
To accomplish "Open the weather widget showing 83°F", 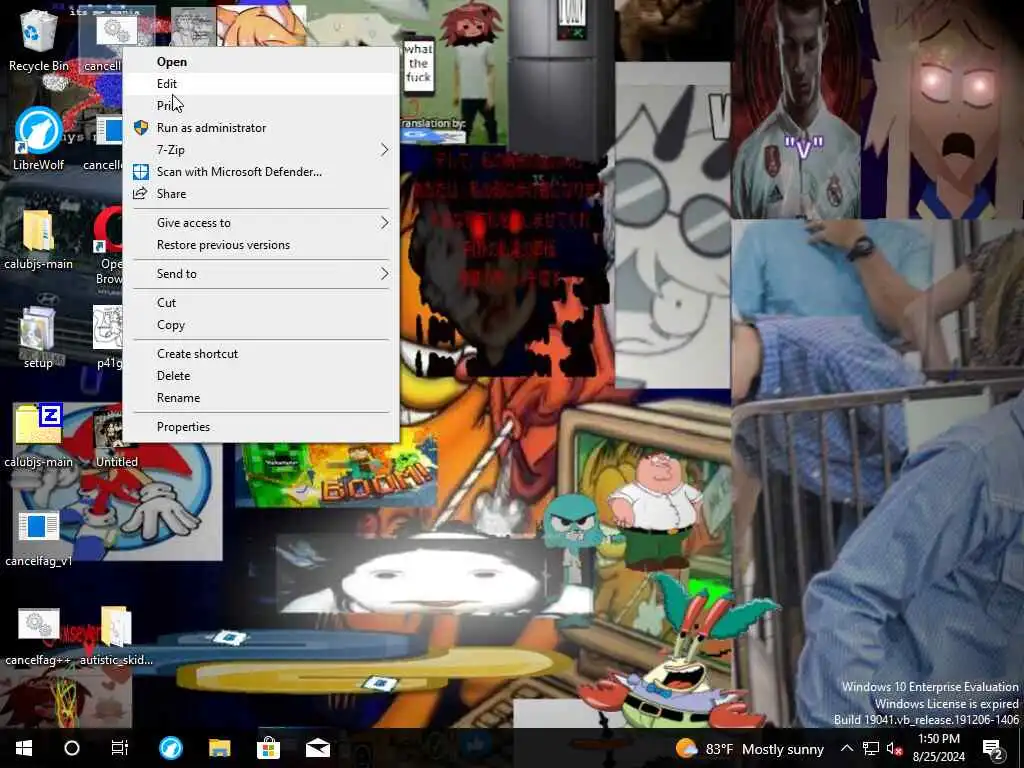I will [750, 749].
